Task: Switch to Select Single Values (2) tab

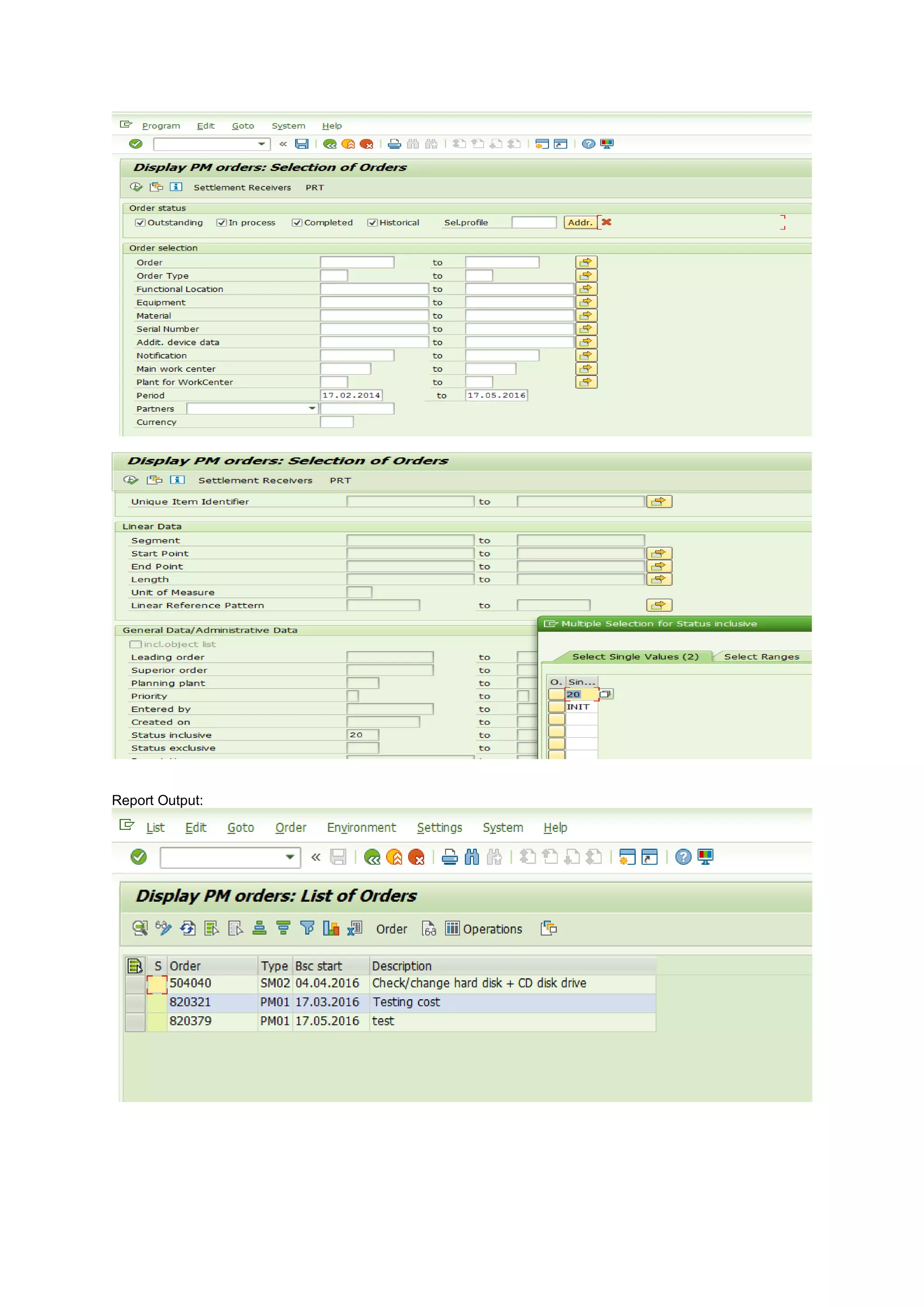Action: (635, 656)
